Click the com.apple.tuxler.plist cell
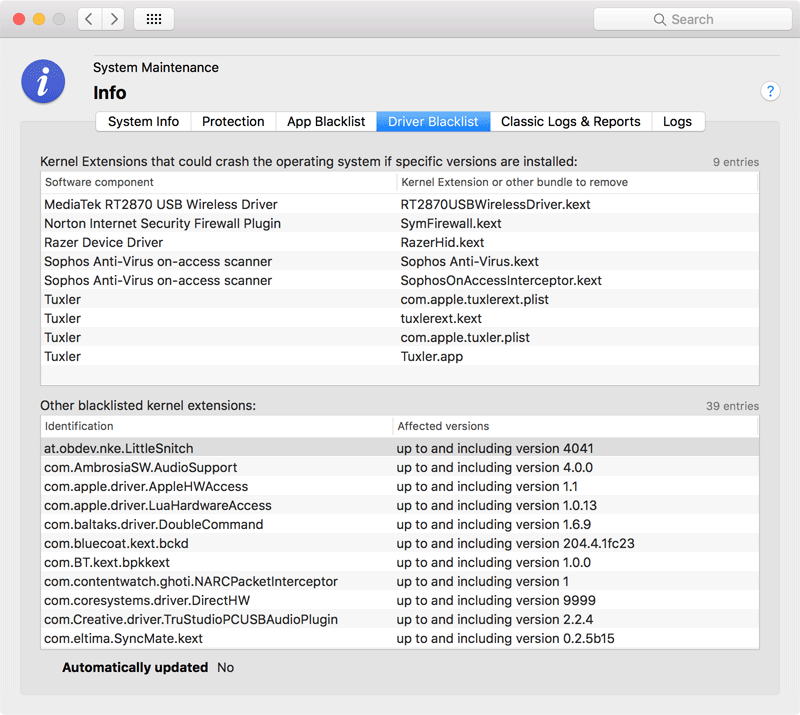Viewport: 800px width, 715px height. (x=465, y=337)
